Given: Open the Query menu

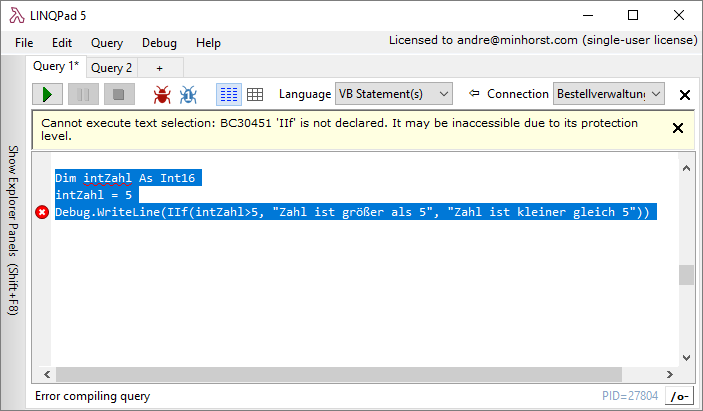Looking at the screenshot, I should point(107,43).
